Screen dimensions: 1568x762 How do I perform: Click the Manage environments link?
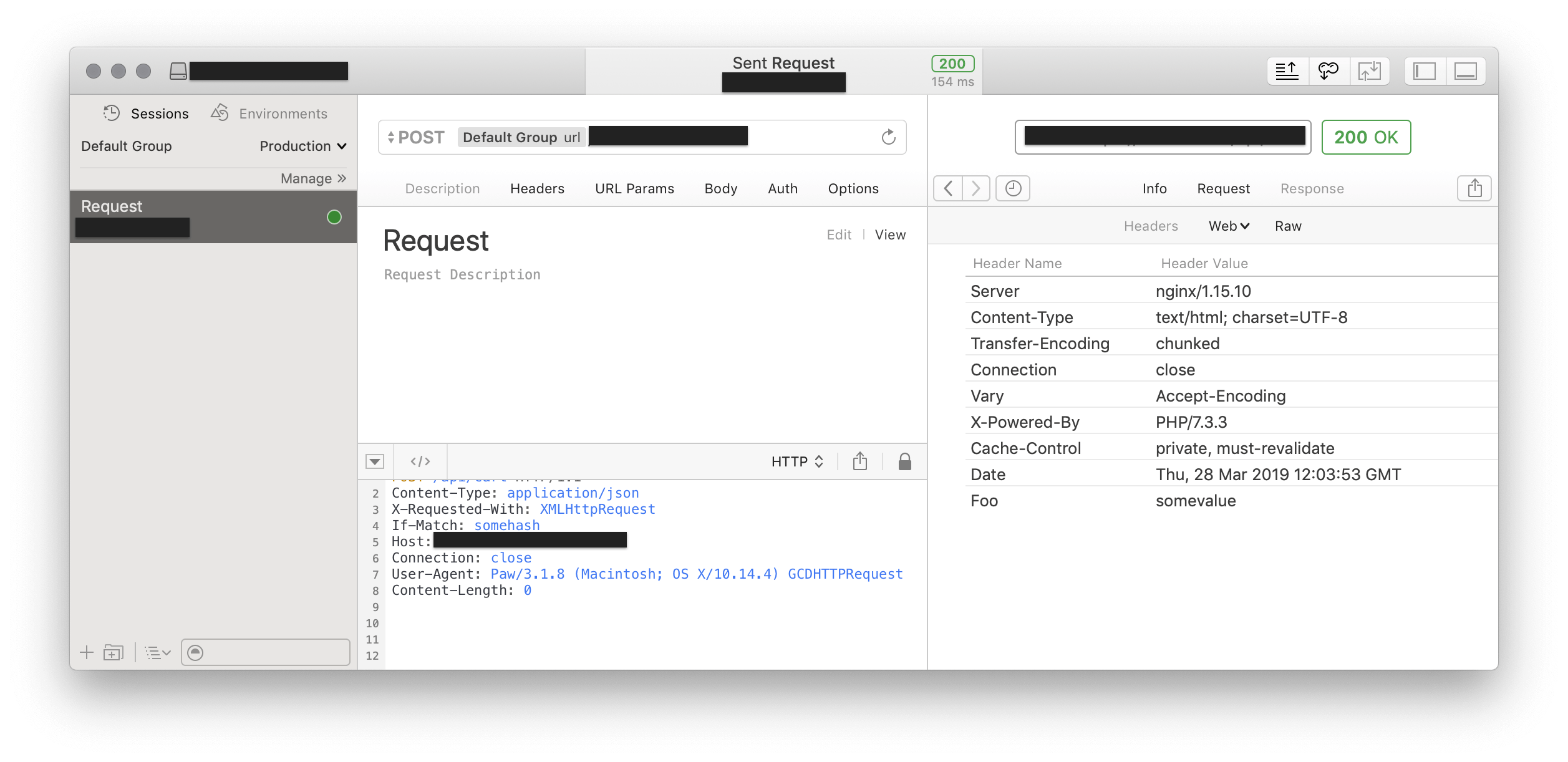click(313, 179)
